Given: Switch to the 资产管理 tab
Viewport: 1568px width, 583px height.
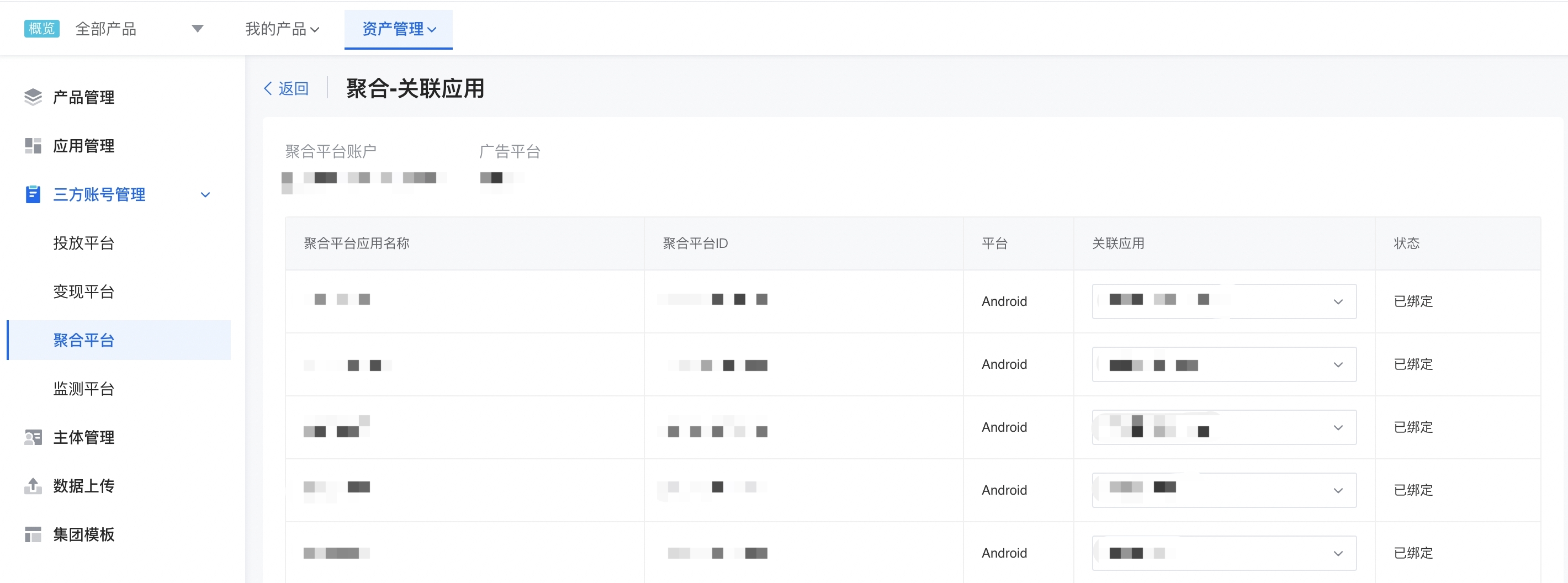Looking at the screenshot, I should pyautogui.click(x=393, y=28).
